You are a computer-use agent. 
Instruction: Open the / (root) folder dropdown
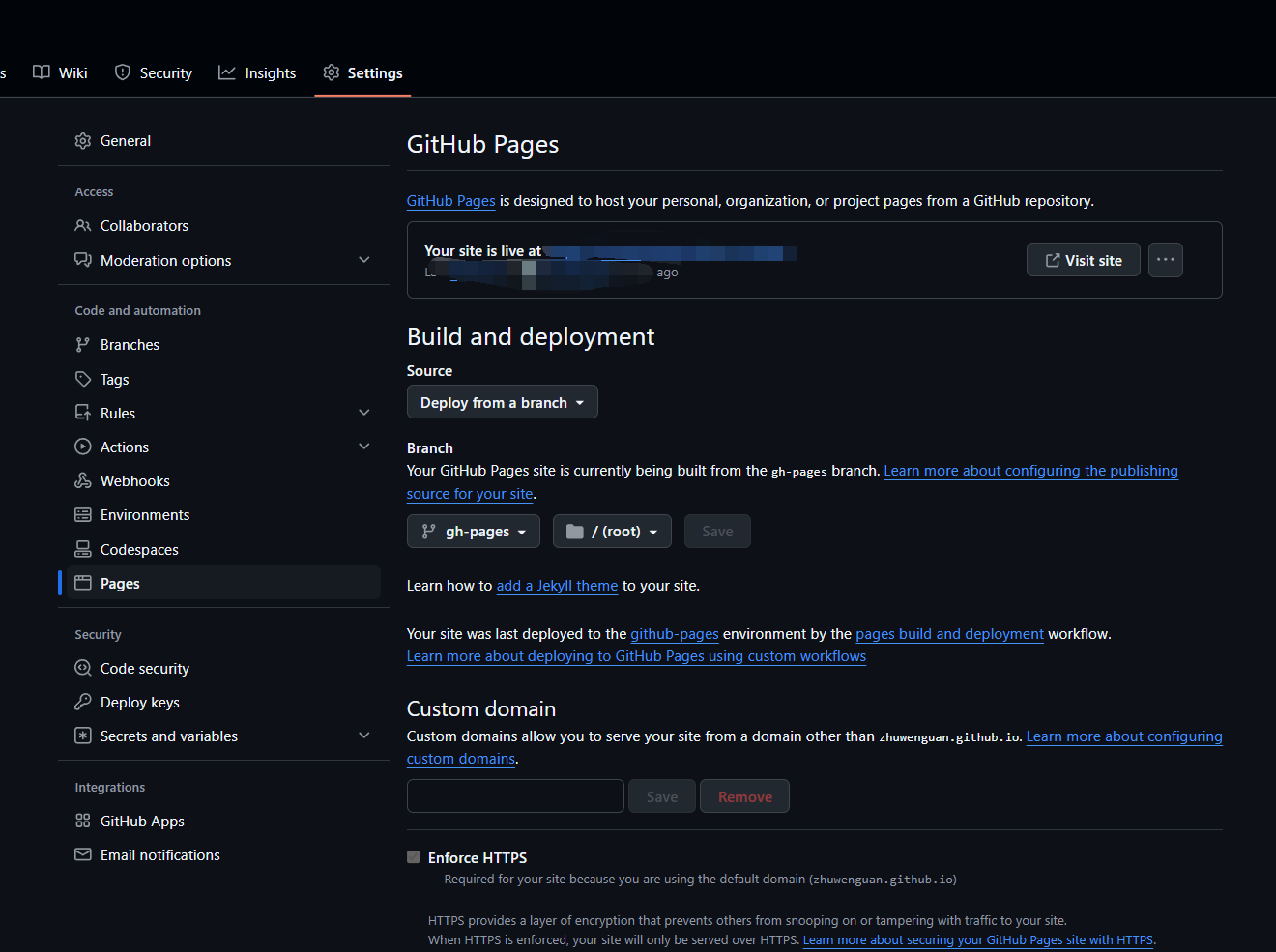tap(612, 532)
